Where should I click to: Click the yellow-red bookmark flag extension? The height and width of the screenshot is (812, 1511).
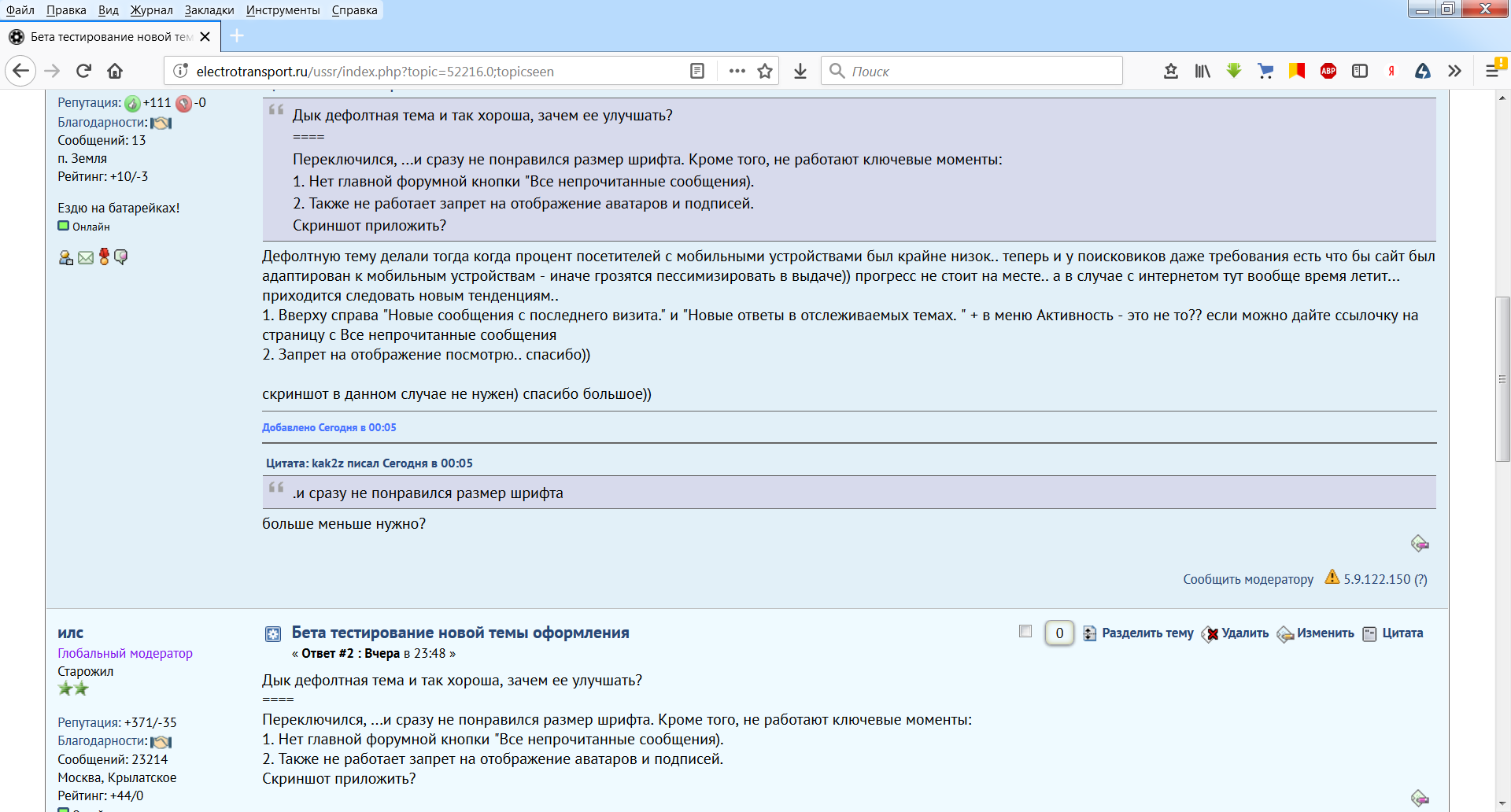pos(1297,71)
